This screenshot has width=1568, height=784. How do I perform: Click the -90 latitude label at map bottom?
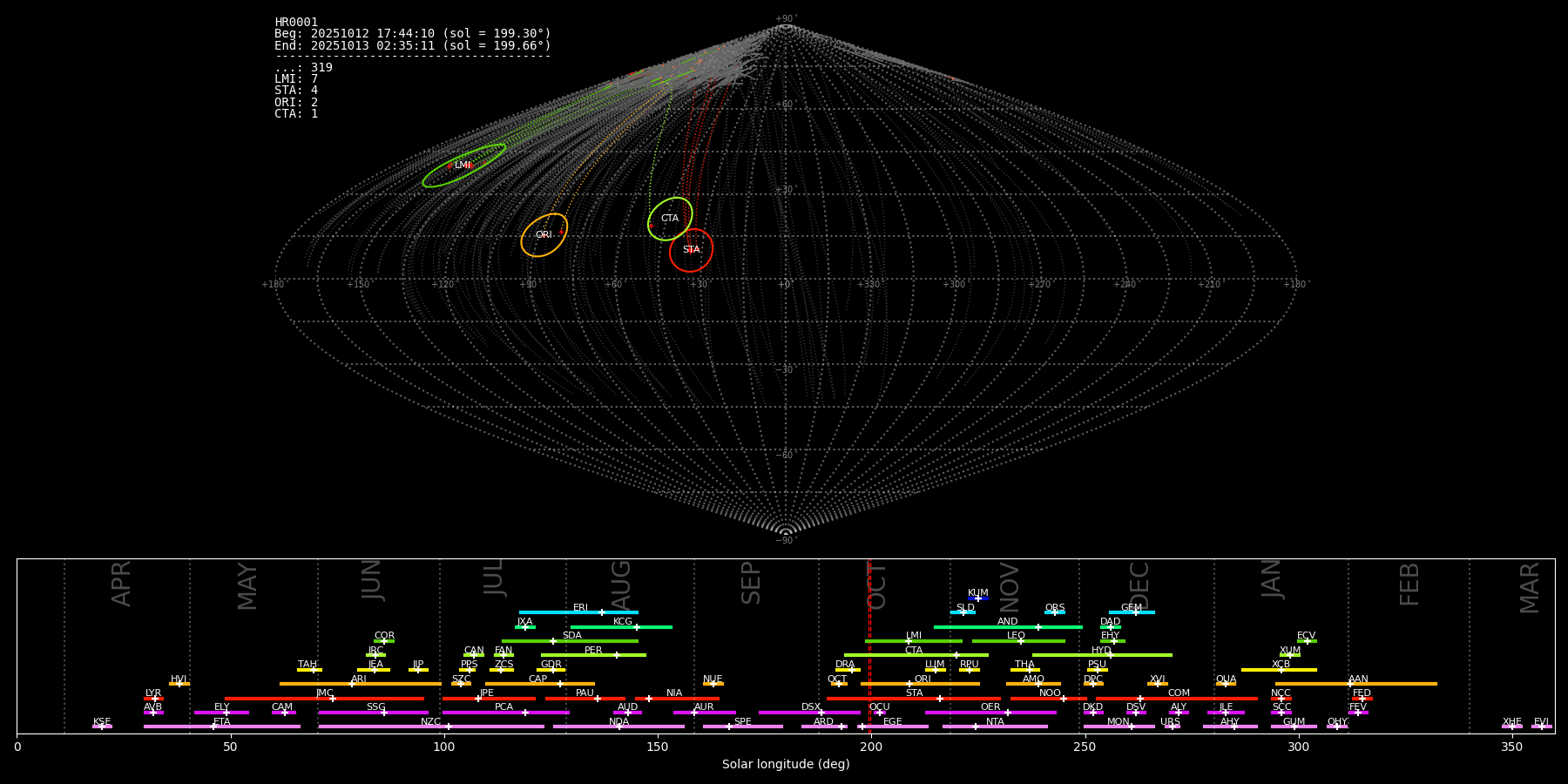click(x=786, y=541)
